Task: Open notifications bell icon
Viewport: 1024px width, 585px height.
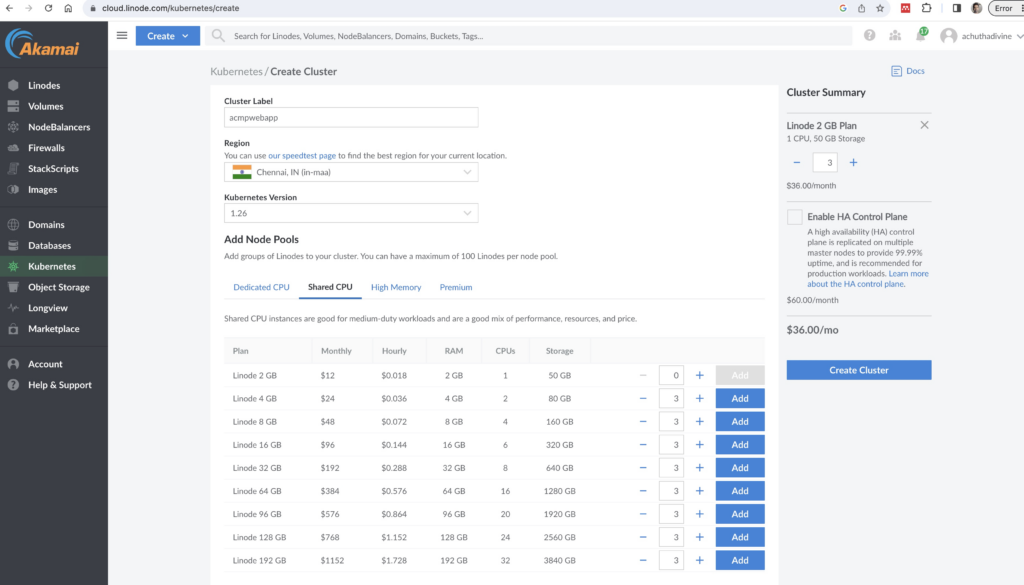Action: click(x=921, y=35)
